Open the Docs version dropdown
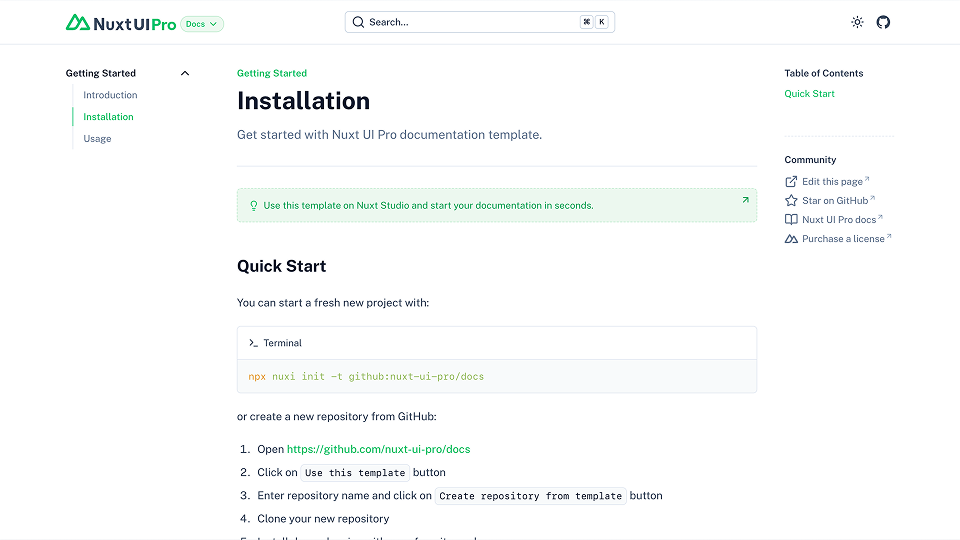 coord(202,23)
